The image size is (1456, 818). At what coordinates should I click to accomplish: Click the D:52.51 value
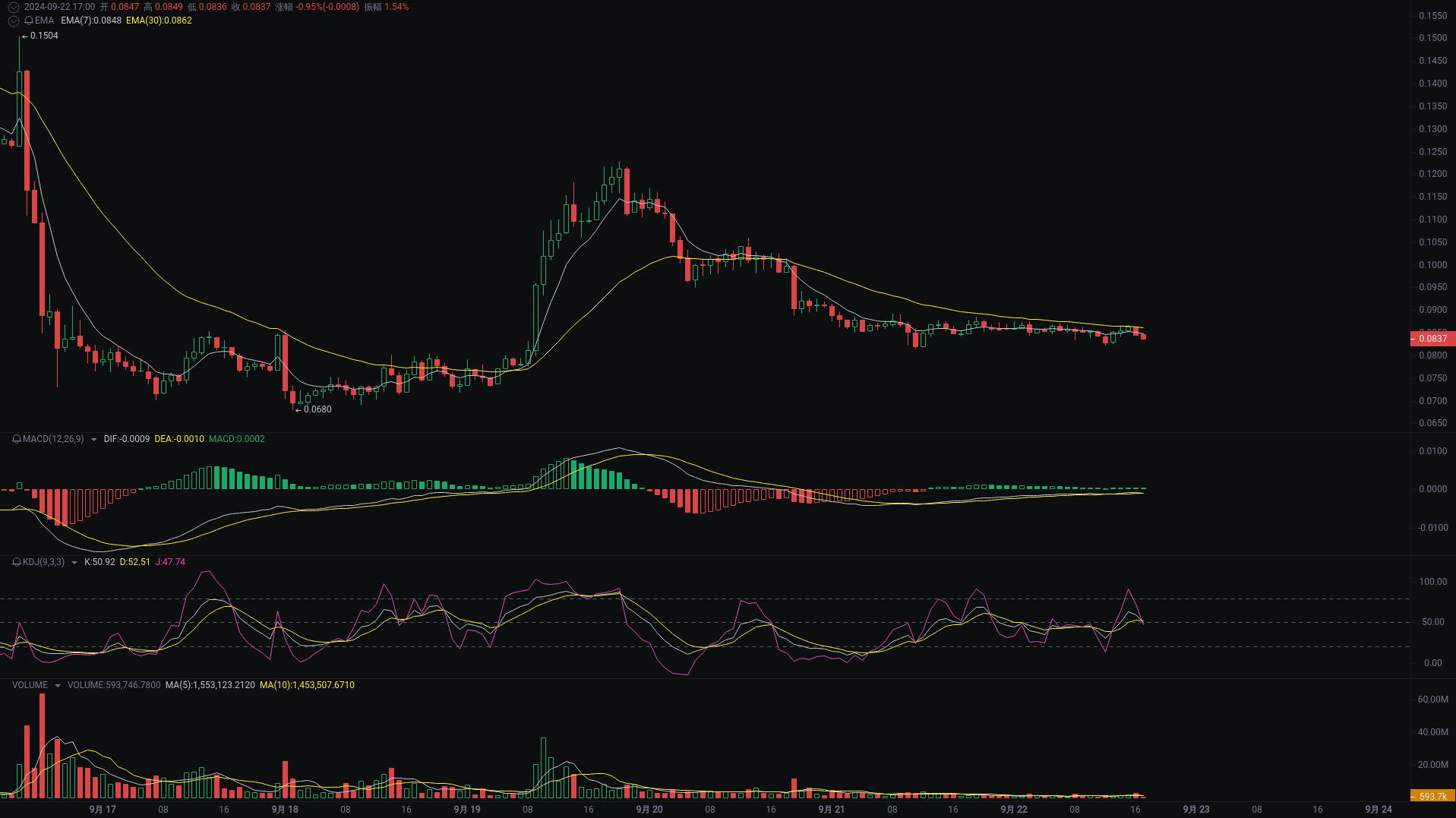coord(135,562)
